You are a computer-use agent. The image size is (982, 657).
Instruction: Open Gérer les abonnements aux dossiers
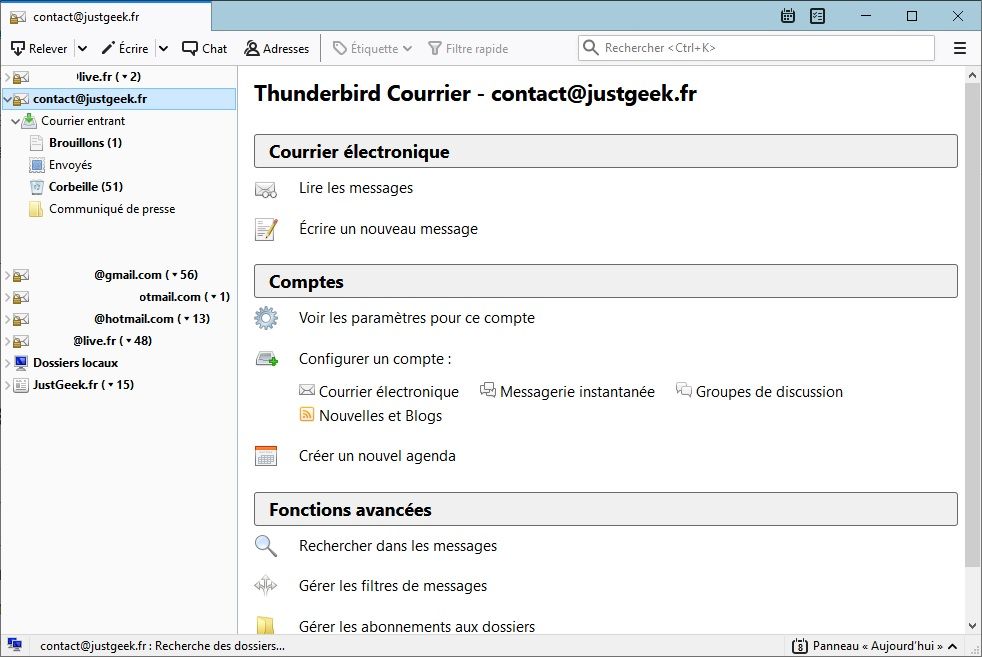click(x=416, y=626)
